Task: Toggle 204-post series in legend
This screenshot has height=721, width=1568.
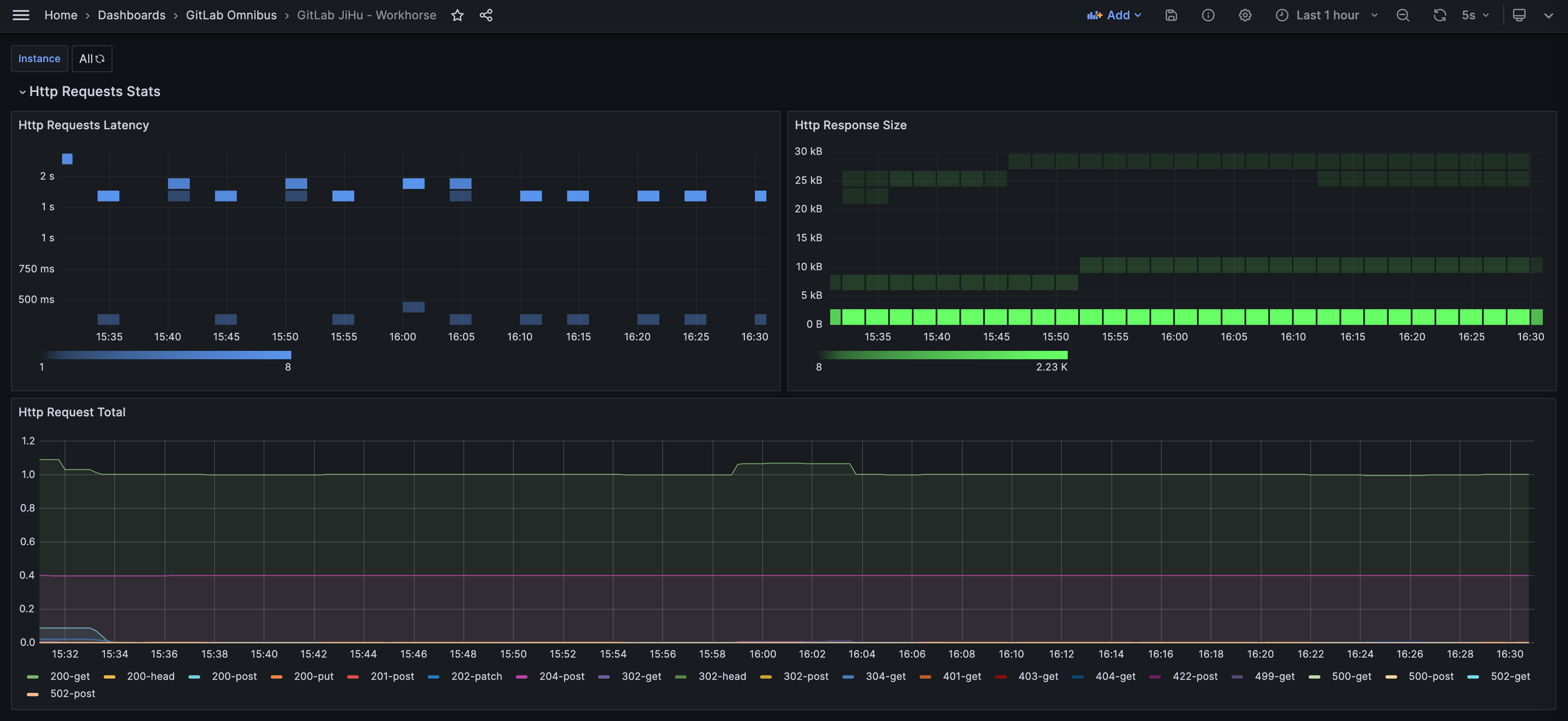Action: (x=561, y=676)
